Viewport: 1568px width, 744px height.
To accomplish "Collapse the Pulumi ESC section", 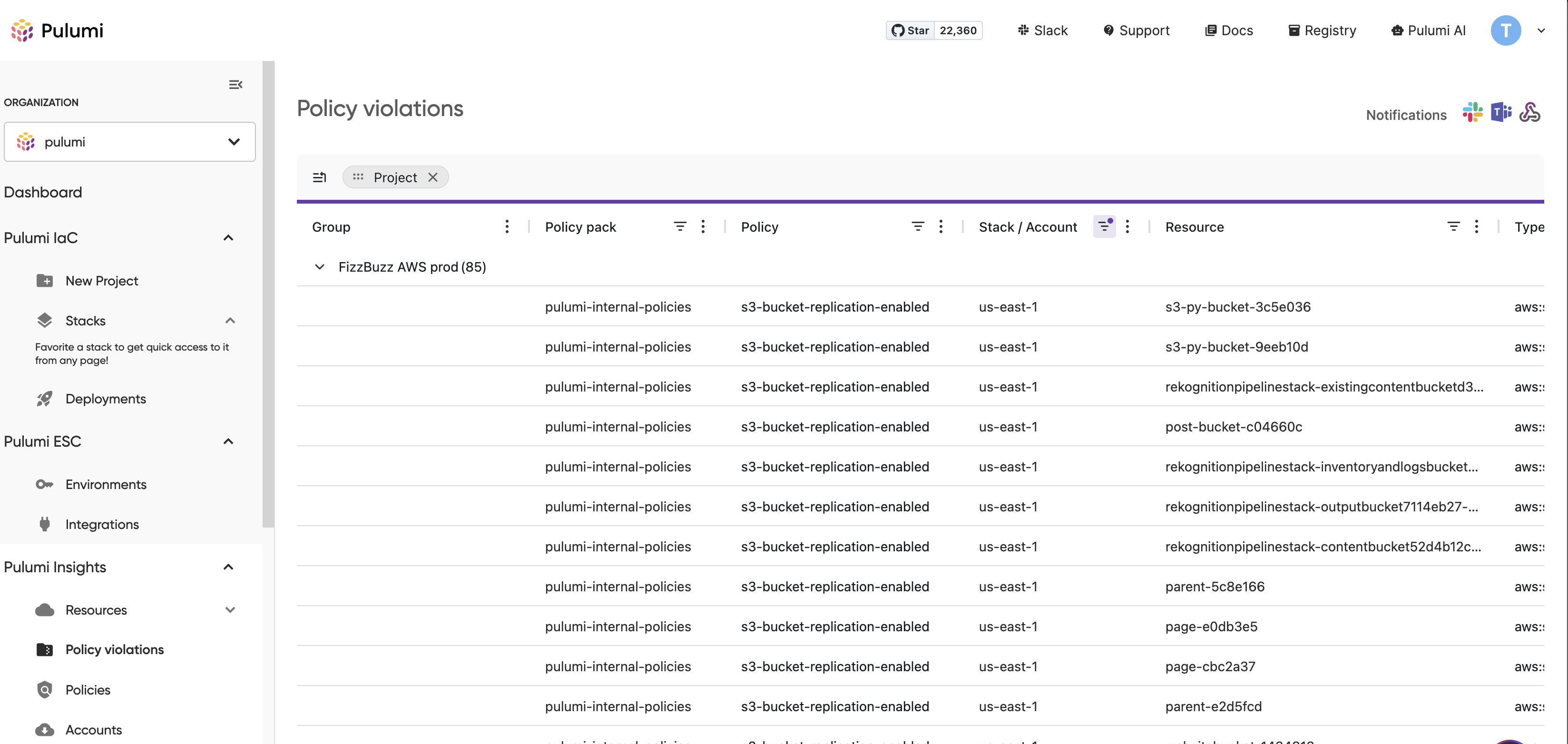I will [x=228, y=441].
